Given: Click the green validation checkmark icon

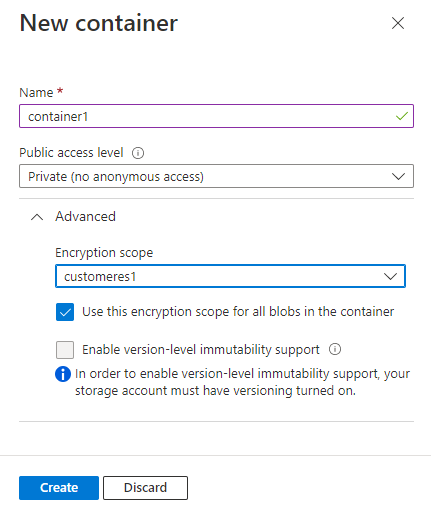Looking at the screenshot, I should [402, 116].
